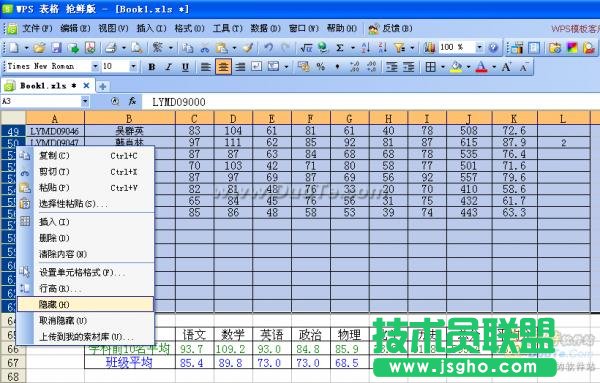The width and height of the screenshot is (600, 383).
Task: Increase font size with A+ icon
Action: tap(506, 67)
